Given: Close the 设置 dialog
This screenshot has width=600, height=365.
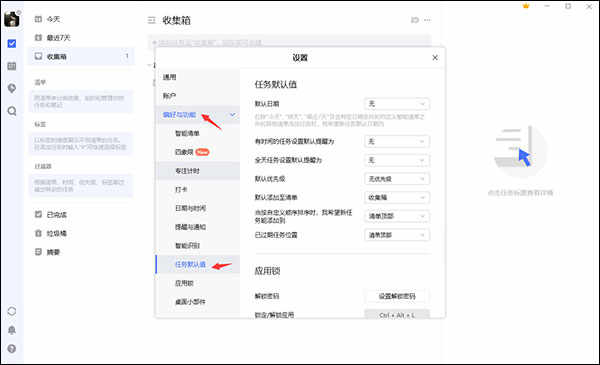Looking at the screenshot, I should click(435, 58).
